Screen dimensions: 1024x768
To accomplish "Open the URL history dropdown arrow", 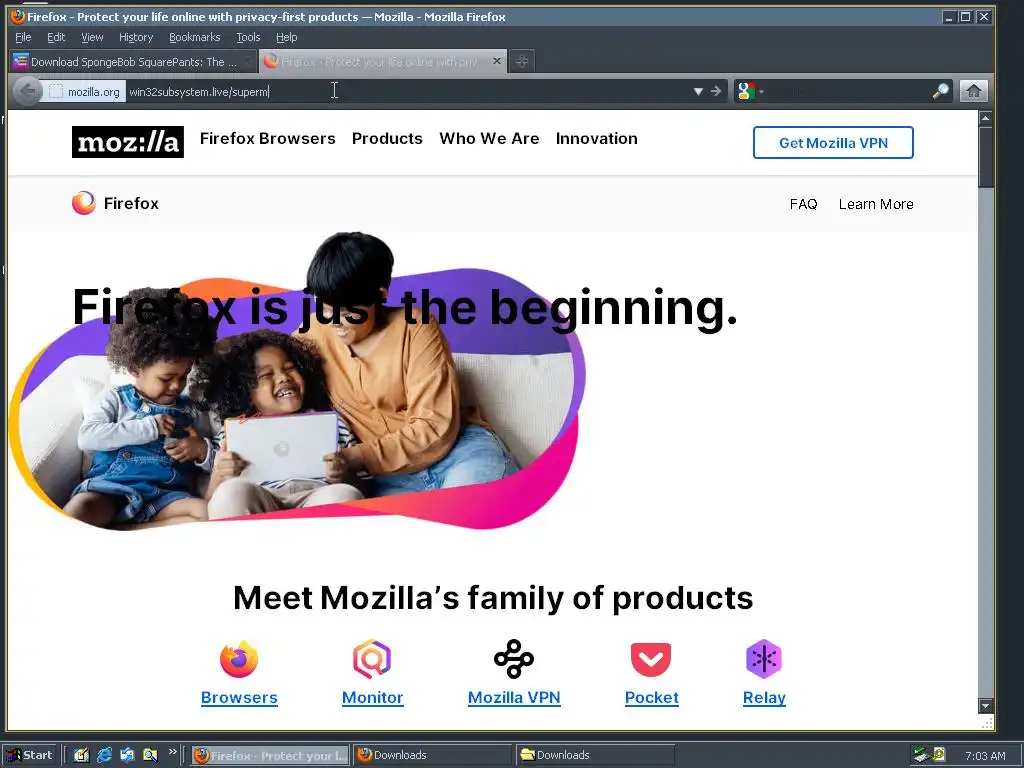I will coord(698,91).
